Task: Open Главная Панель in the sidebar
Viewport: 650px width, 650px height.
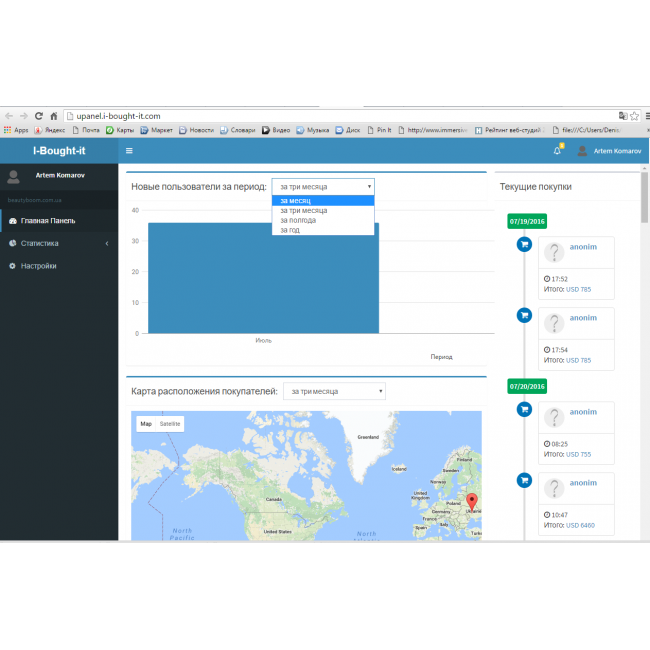Action: [48, 220]
